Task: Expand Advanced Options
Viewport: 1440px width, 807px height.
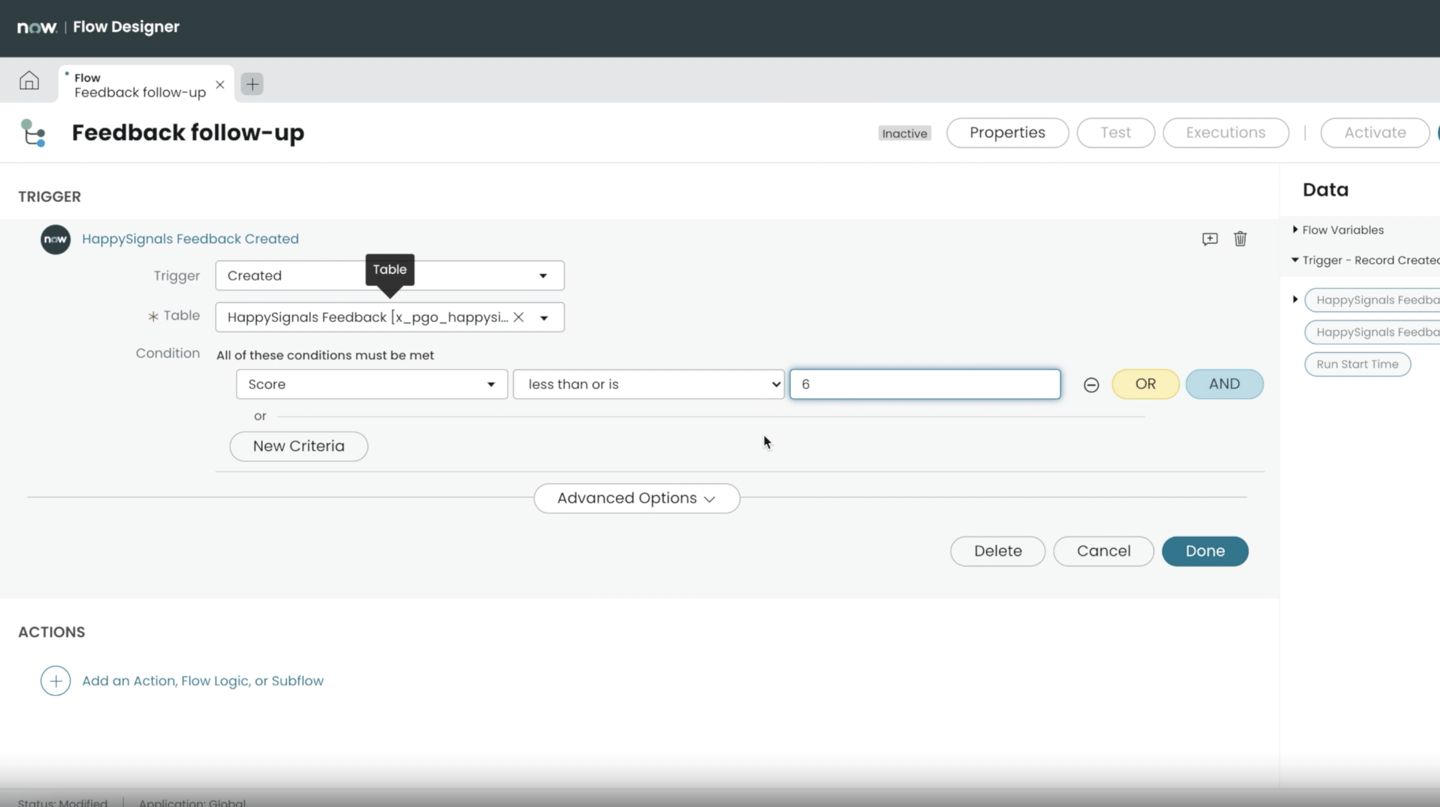Action: (x=636, y=498)
